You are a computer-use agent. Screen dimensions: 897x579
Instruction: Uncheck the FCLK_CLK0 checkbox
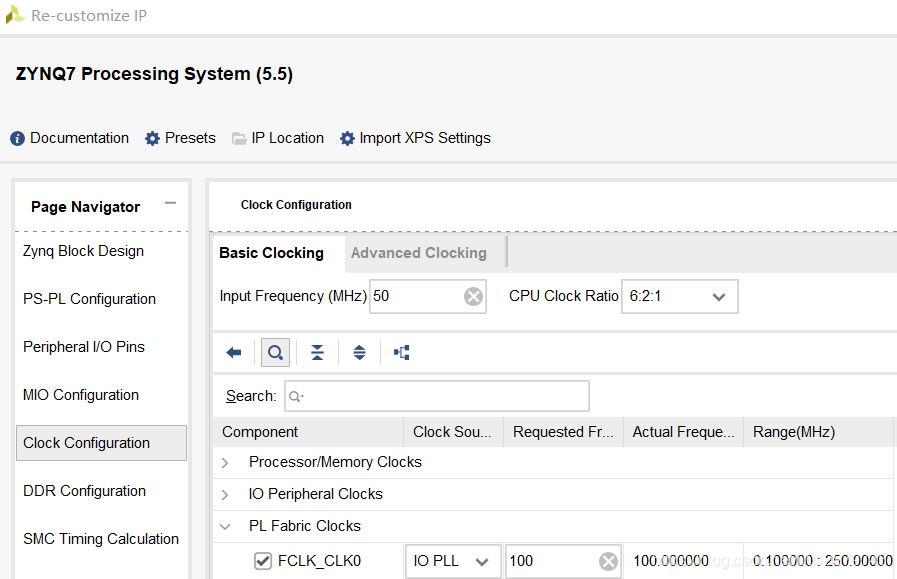[263, 561]
